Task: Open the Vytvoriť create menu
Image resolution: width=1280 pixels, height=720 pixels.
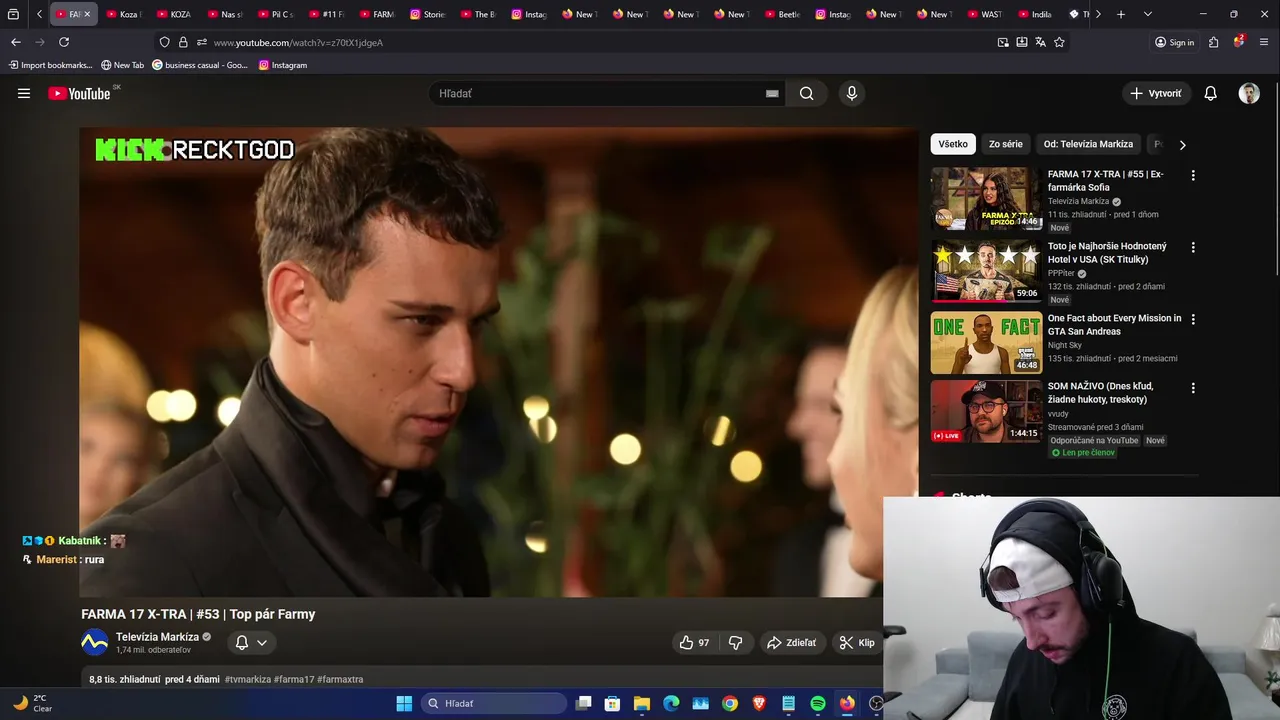Action: [1156, 93]
